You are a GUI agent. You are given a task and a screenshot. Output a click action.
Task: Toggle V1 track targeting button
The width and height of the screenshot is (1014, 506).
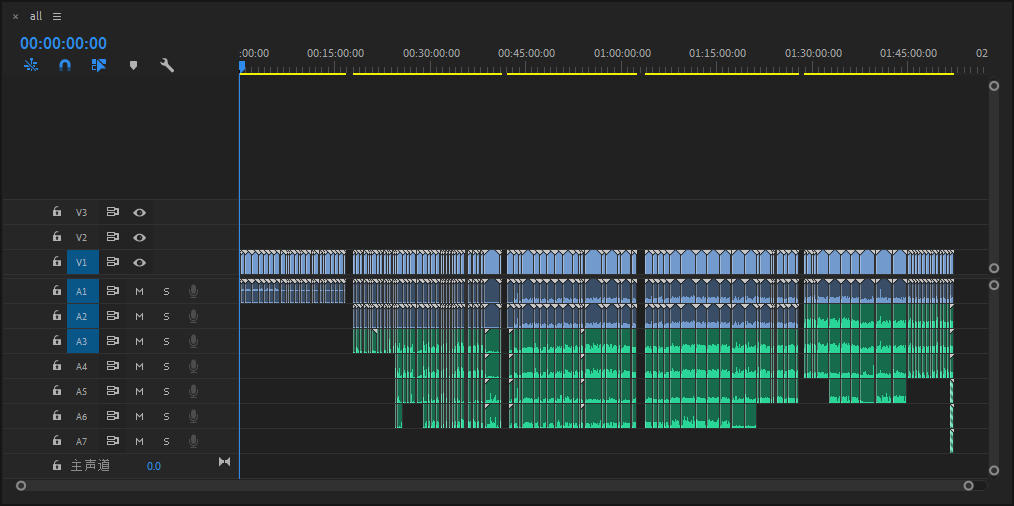82,262
